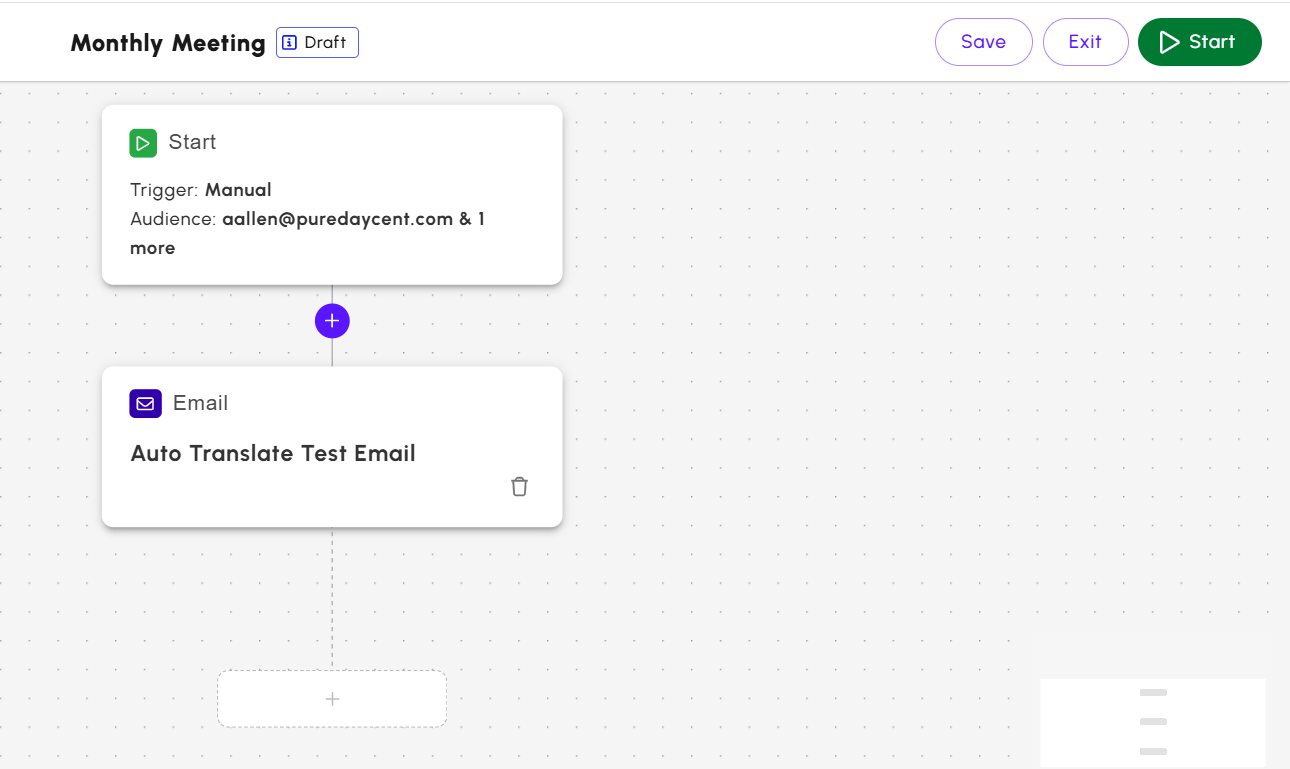
Task: Click the green play icon on the Start node
Action: [143, 143]
